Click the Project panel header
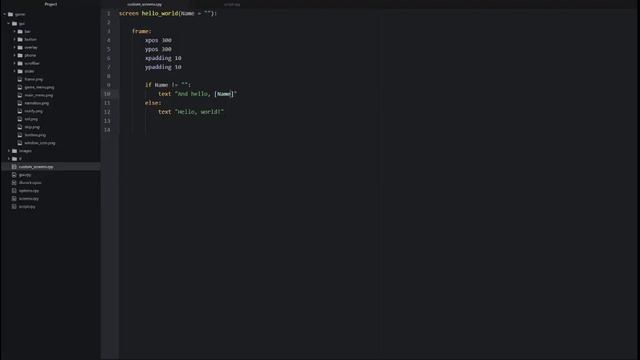640x360 pixels. [x=51, y=4]
